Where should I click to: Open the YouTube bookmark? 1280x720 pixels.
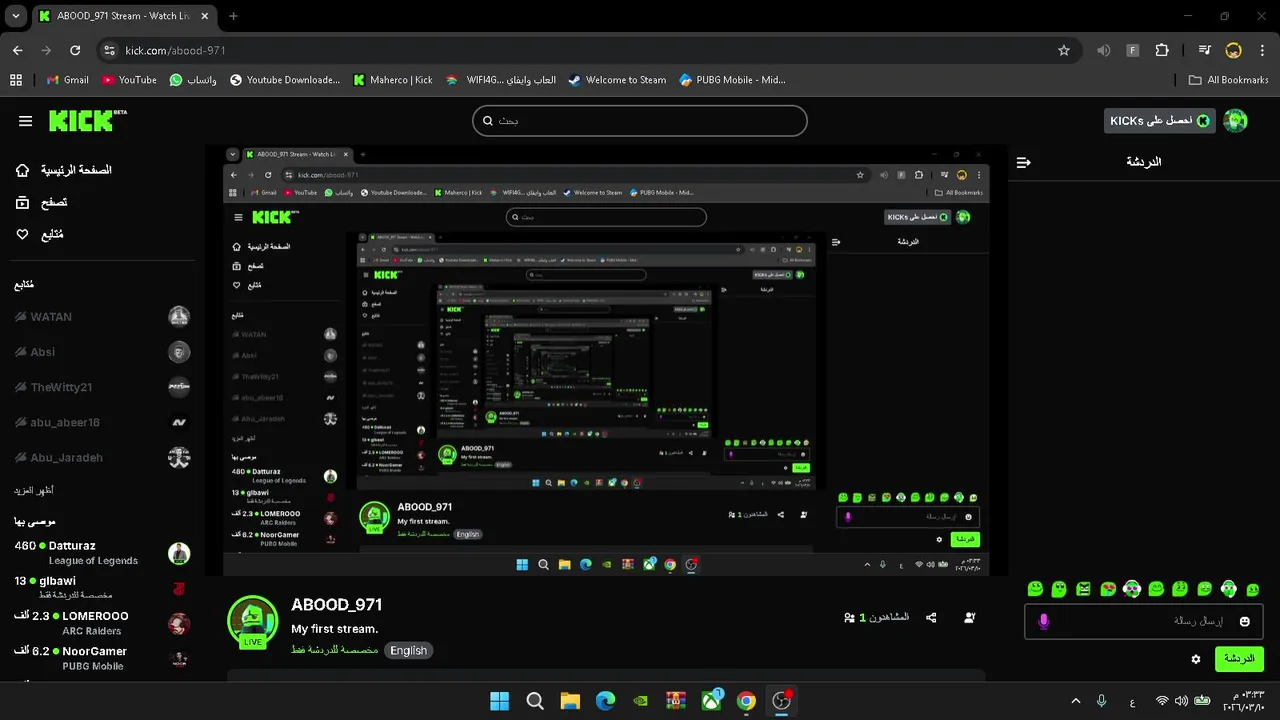(x=129, y=80)
